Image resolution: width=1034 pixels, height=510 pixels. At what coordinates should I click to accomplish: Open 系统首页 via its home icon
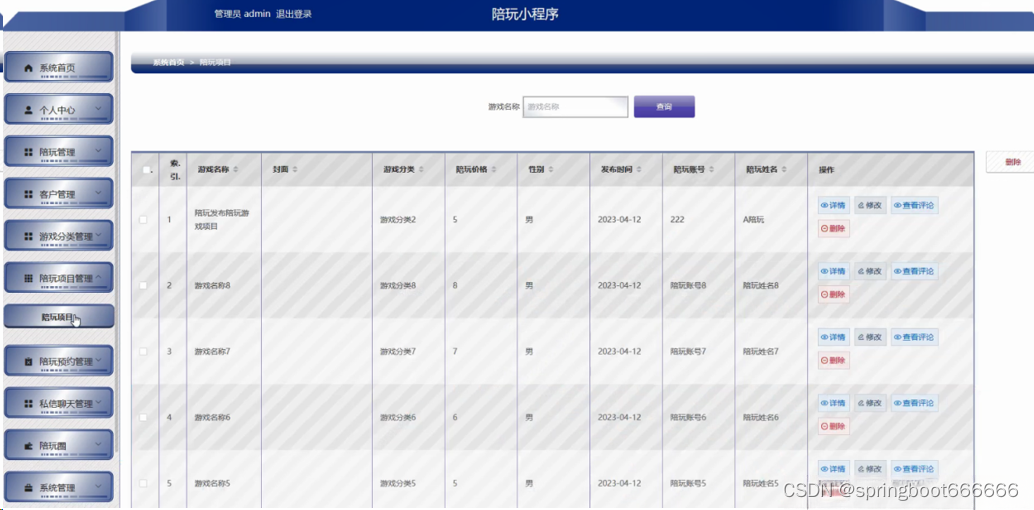pos(28,68)
